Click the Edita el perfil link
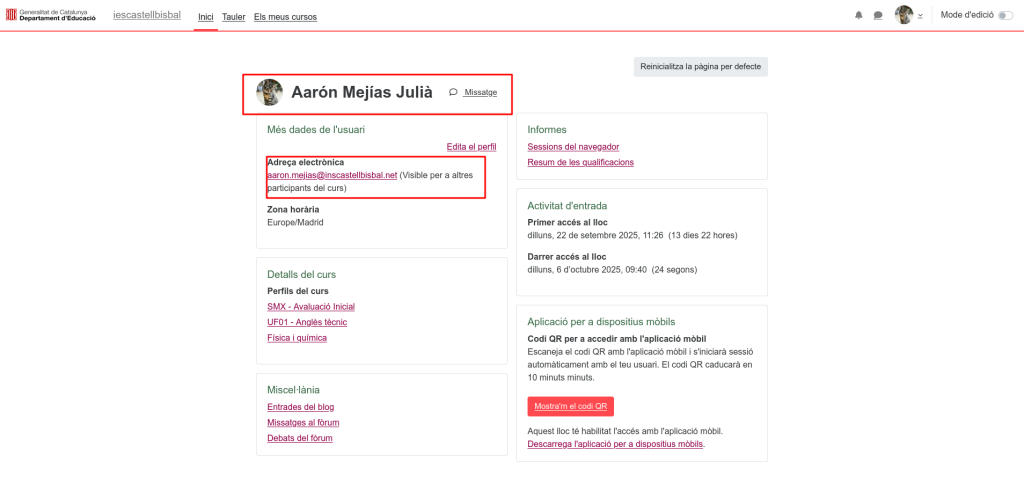The width and height of the screenshot is (1024, 498). tap(471, 147)
